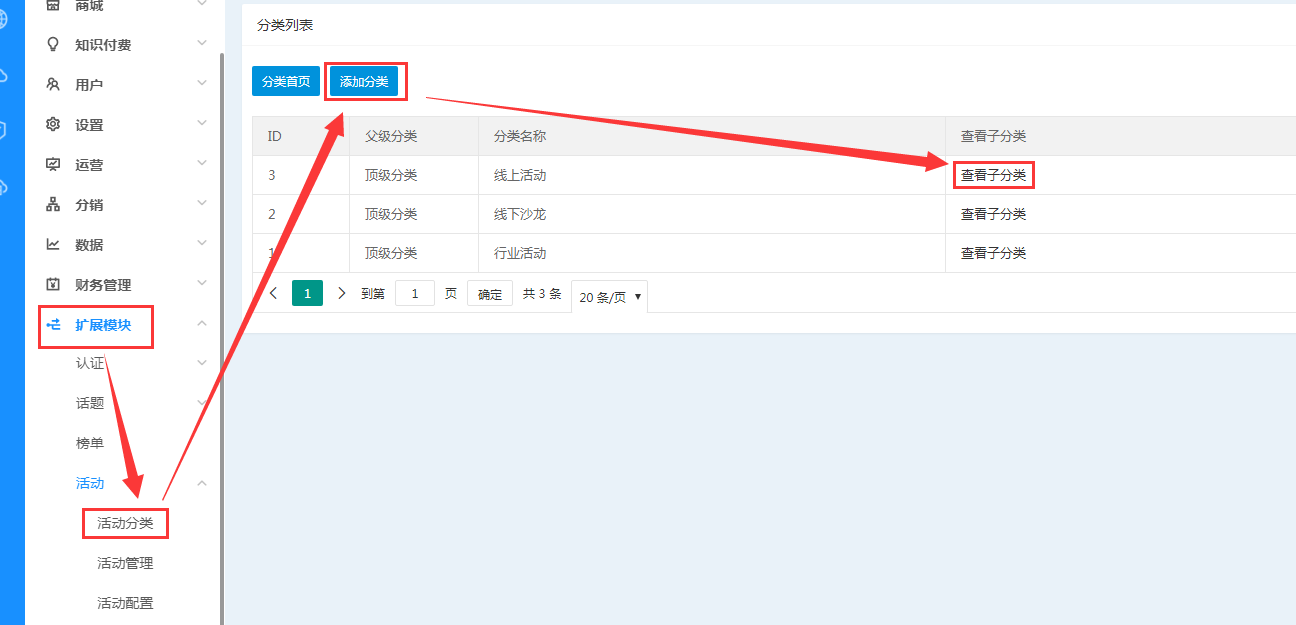
Task: Select page 1 in pagination
Action: click(x=307, y=293)
